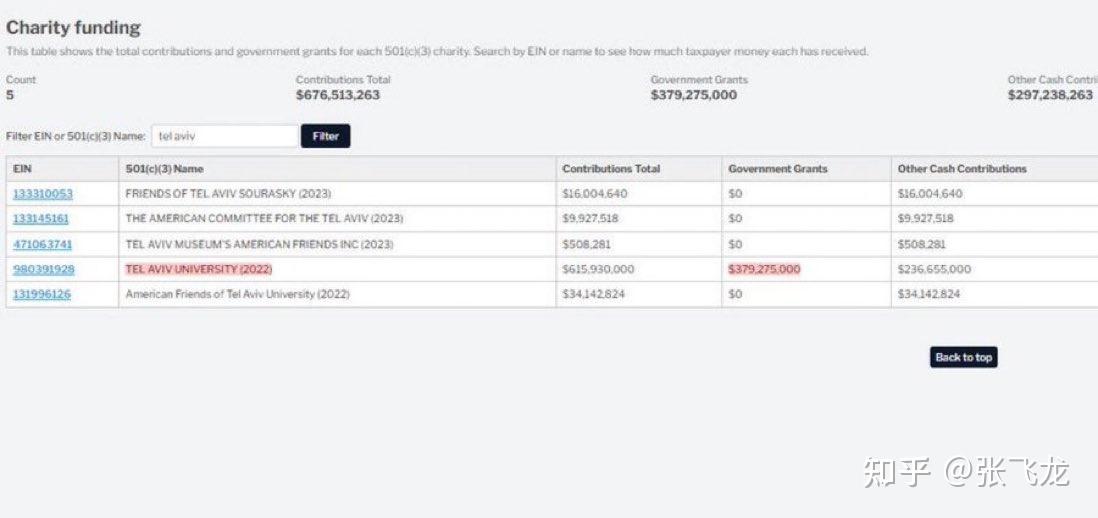Open EIN link 131996126
The height and width of the screenshot is (518, 1098).
[x=42, y=295]
